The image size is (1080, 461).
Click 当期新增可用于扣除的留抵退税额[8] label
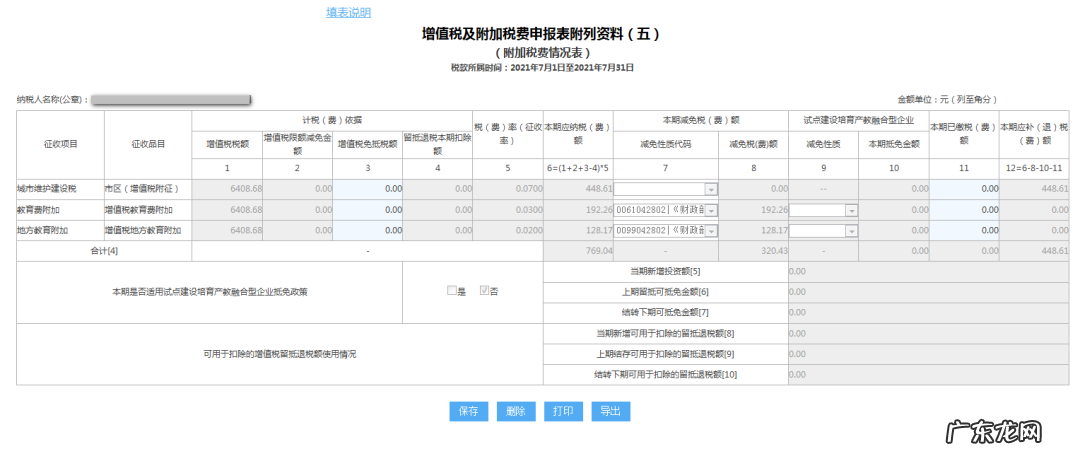pyautogui.click(x=665, y=334)
